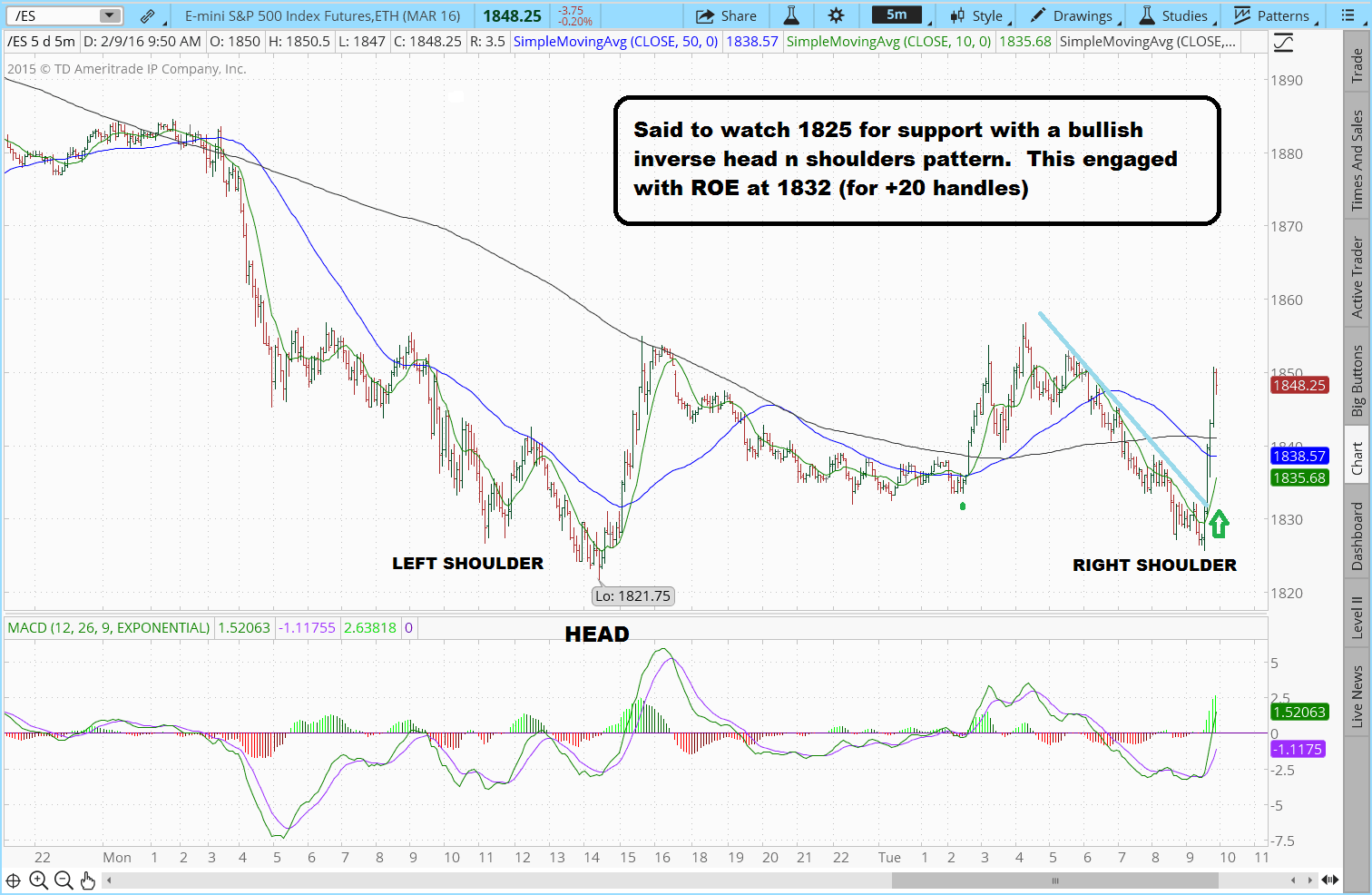Click the zoom out magnifier icon
The height and width of the screenshot is (895, 1372).
coord(64,880)
